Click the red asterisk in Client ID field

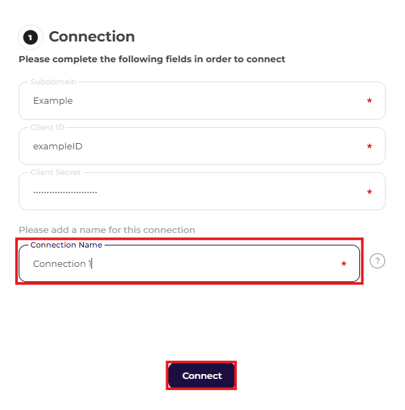pyautogui.click(x=369, y=146)
